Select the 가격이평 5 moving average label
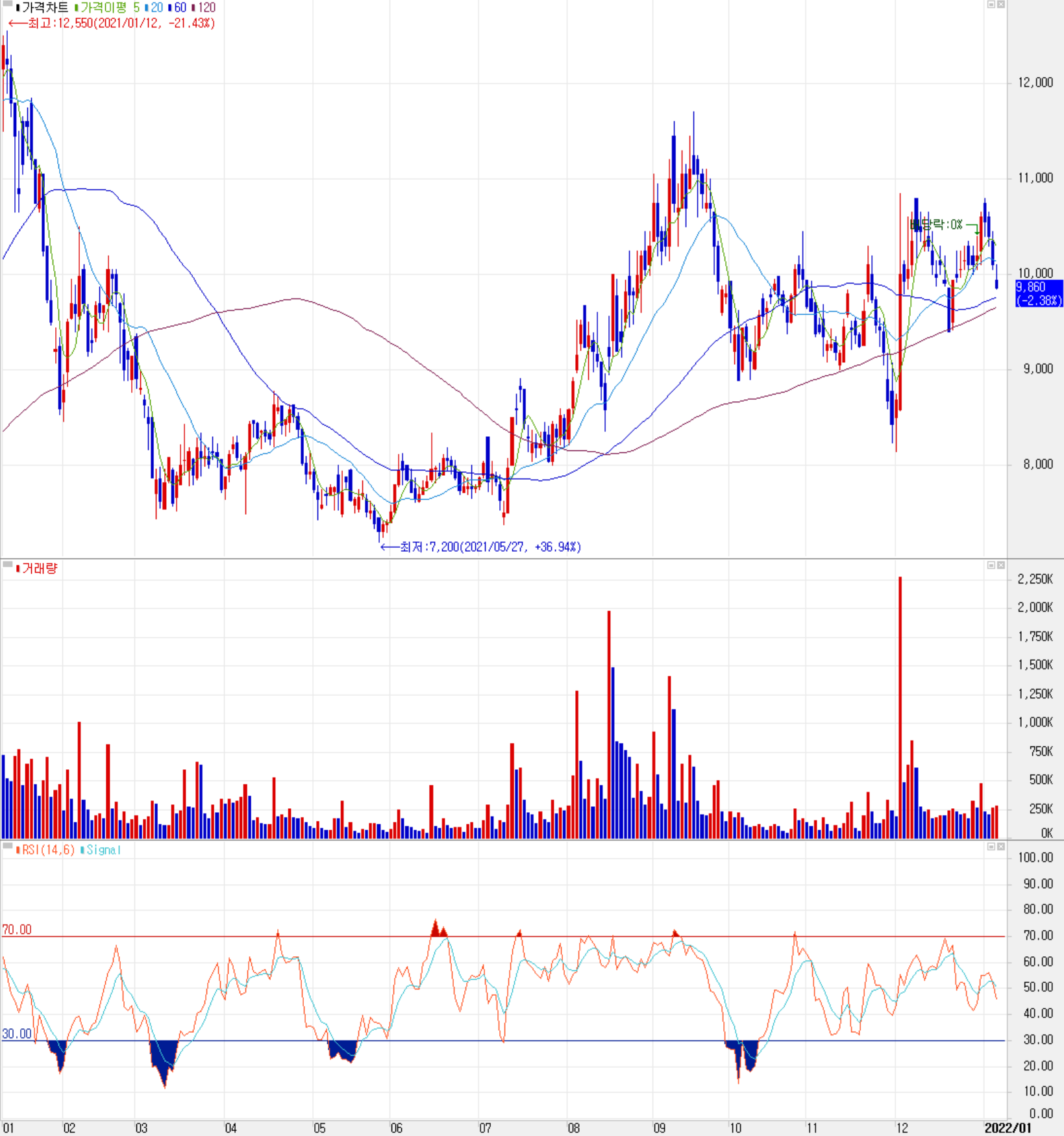The image size is (1064, 1136). click(109, 8)
